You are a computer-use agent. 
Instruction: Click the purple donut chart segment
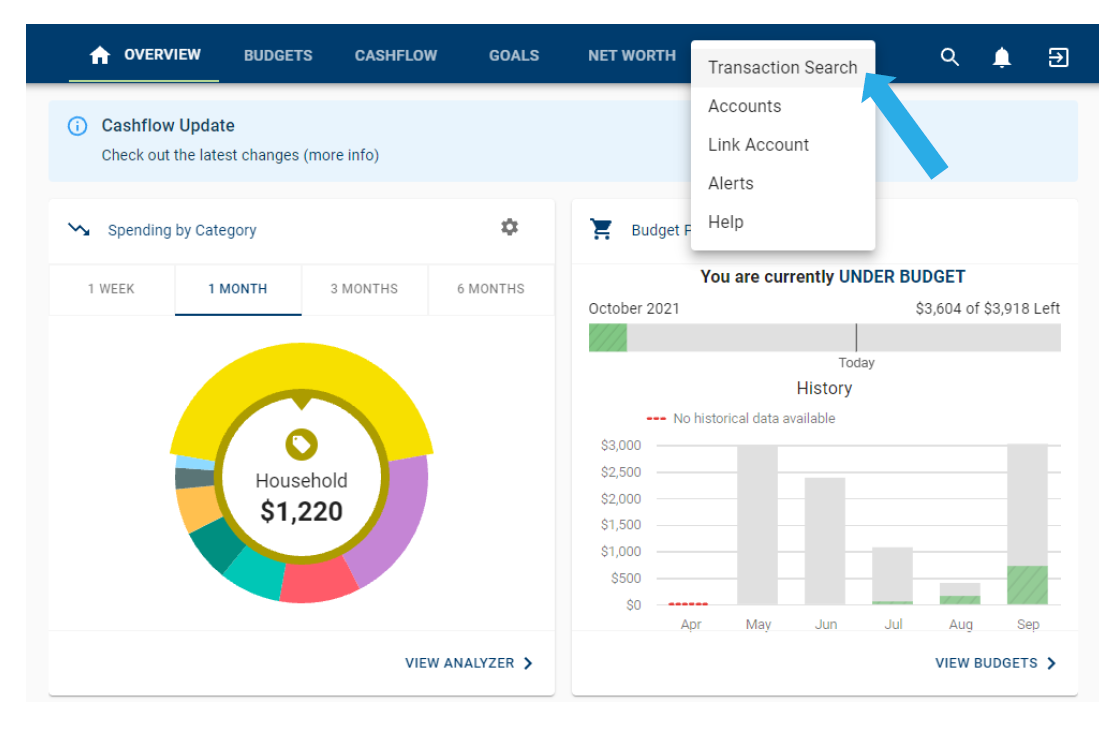click(x=395, y=520)
